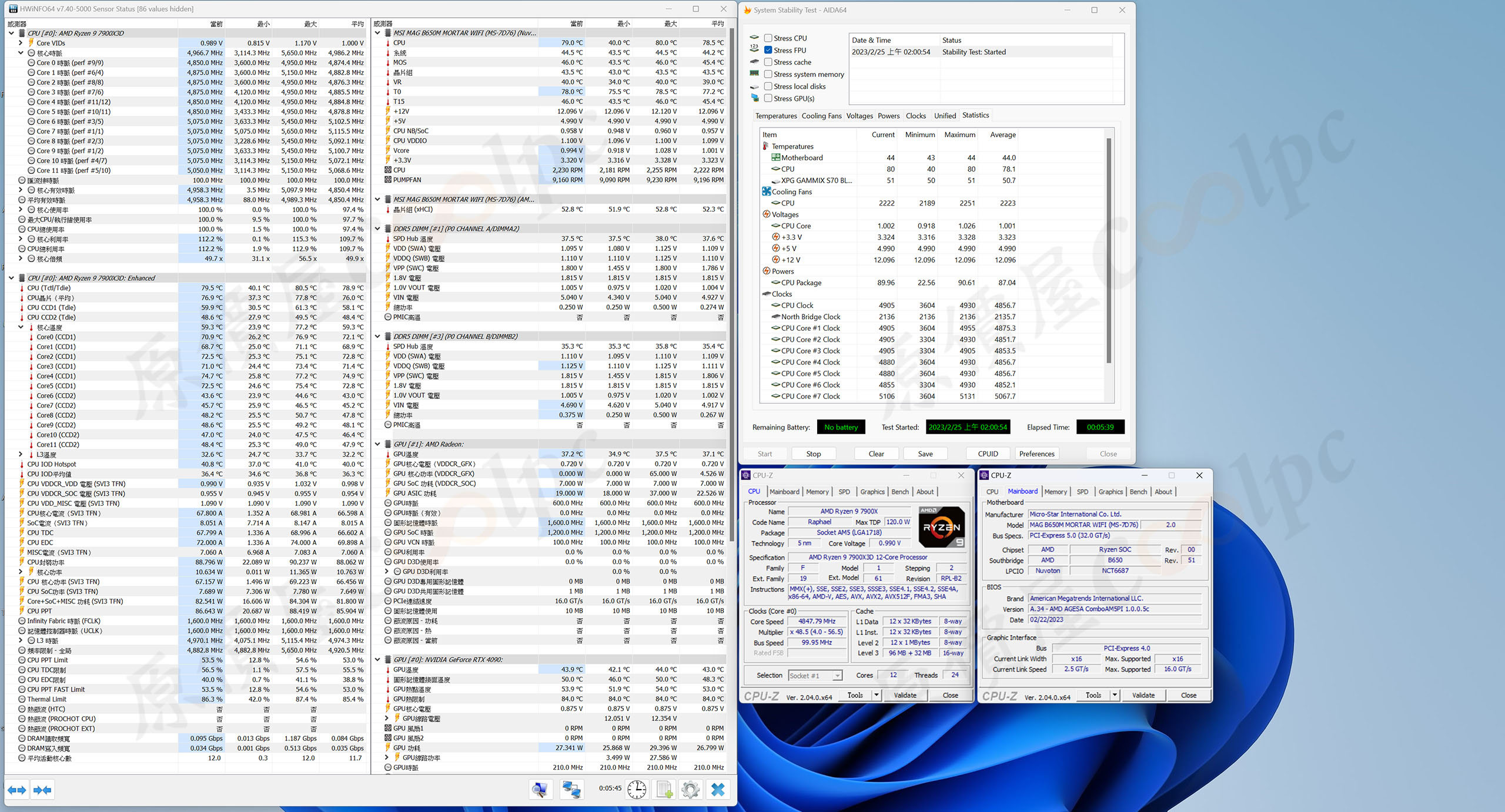The height and width of the screenshot is (812, 1505).
Task: Open the Memory tab in CPU-Z CPU window
Action: [817, 492]
